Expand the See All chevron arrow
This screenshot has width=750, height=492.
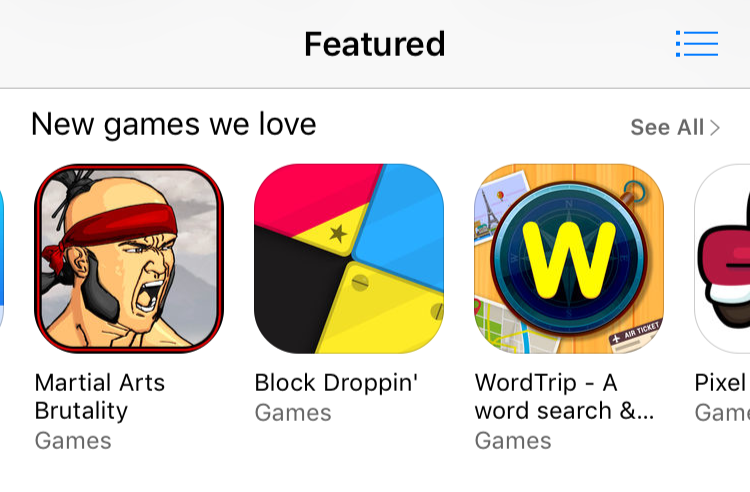pyautogui.click(x=715, y=128)
